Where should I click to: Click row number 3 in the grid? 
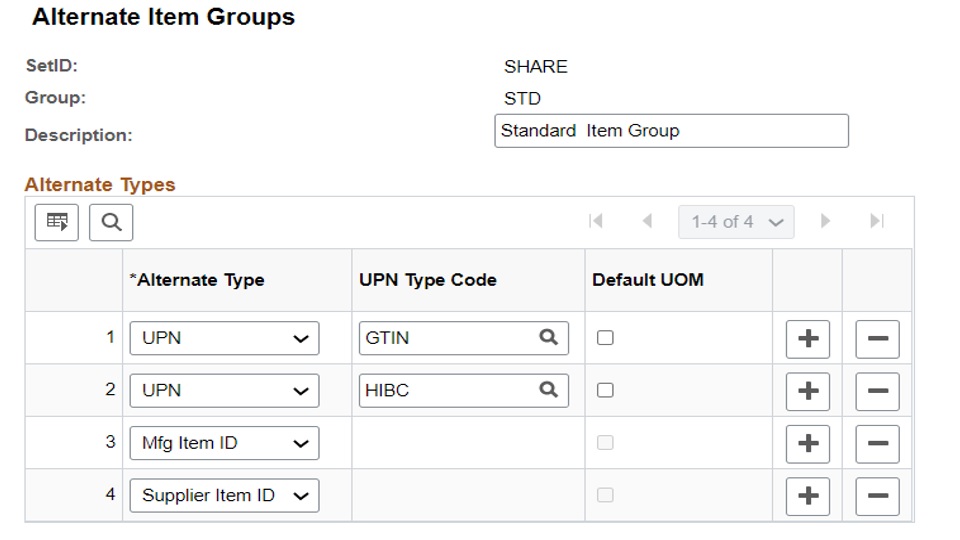[110, 441]
